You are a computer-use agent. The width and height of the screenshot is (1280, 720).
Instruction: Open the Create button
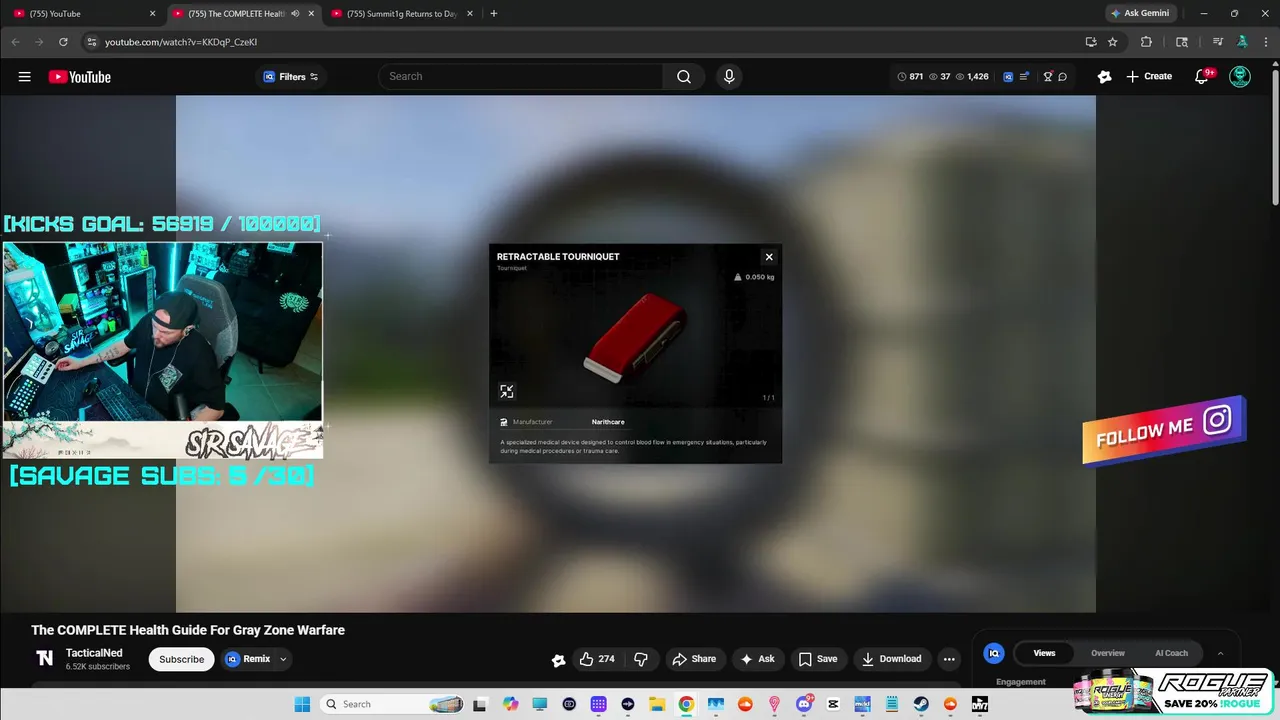pyautogui.click(x=1149, y=77)
